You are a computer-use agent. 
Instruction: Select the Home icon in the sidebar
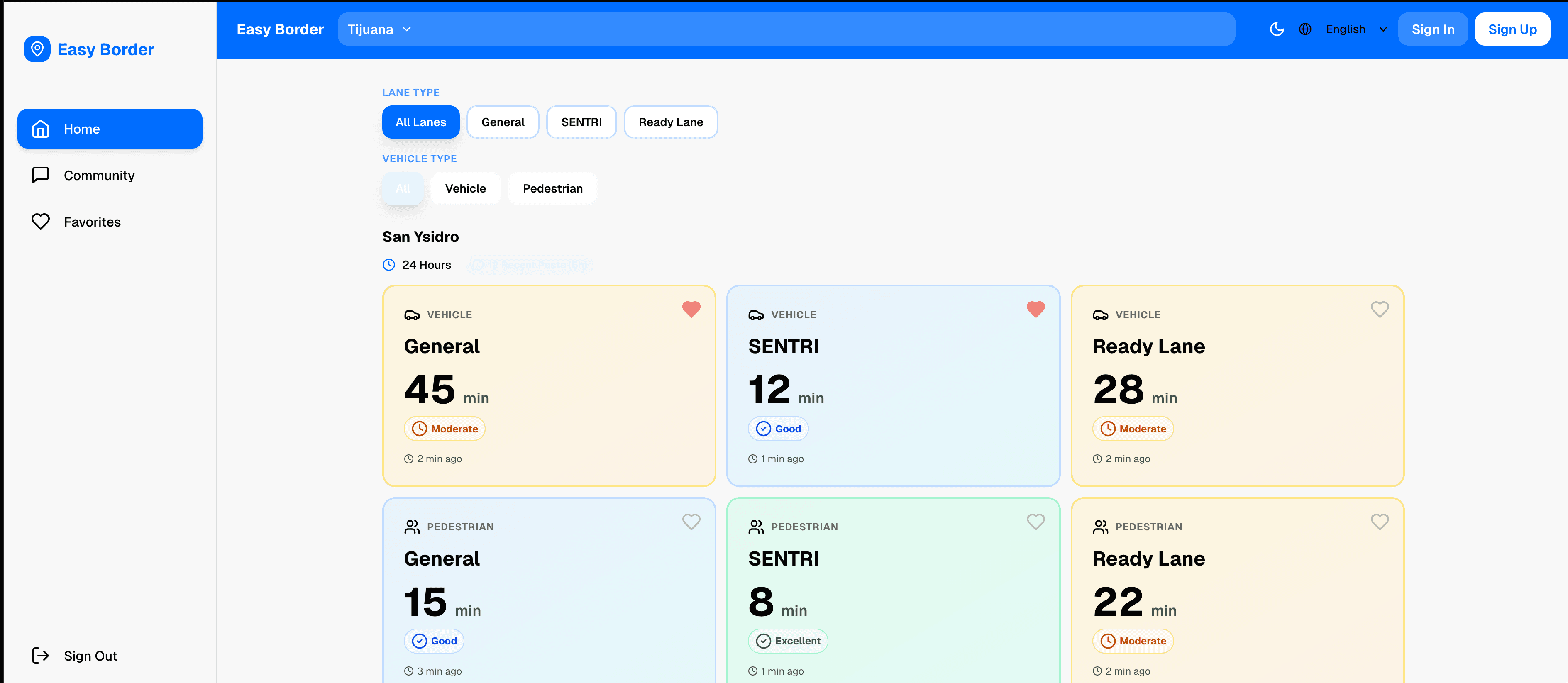point(40,129)
